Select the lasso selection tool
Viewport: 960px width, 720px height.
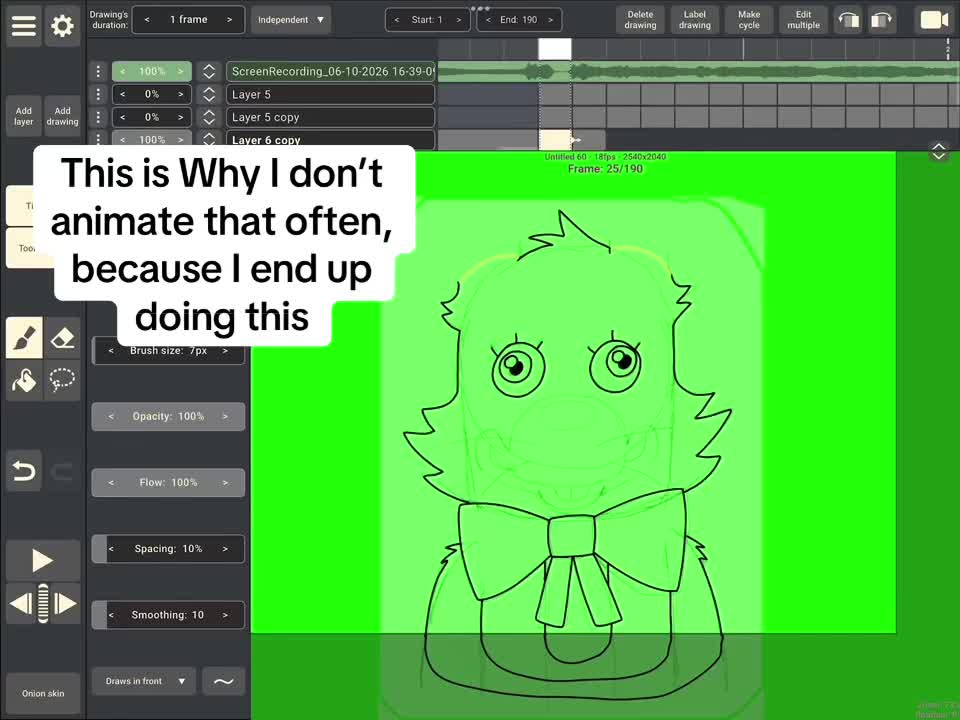pyautogui.click(x=62, y=380)
